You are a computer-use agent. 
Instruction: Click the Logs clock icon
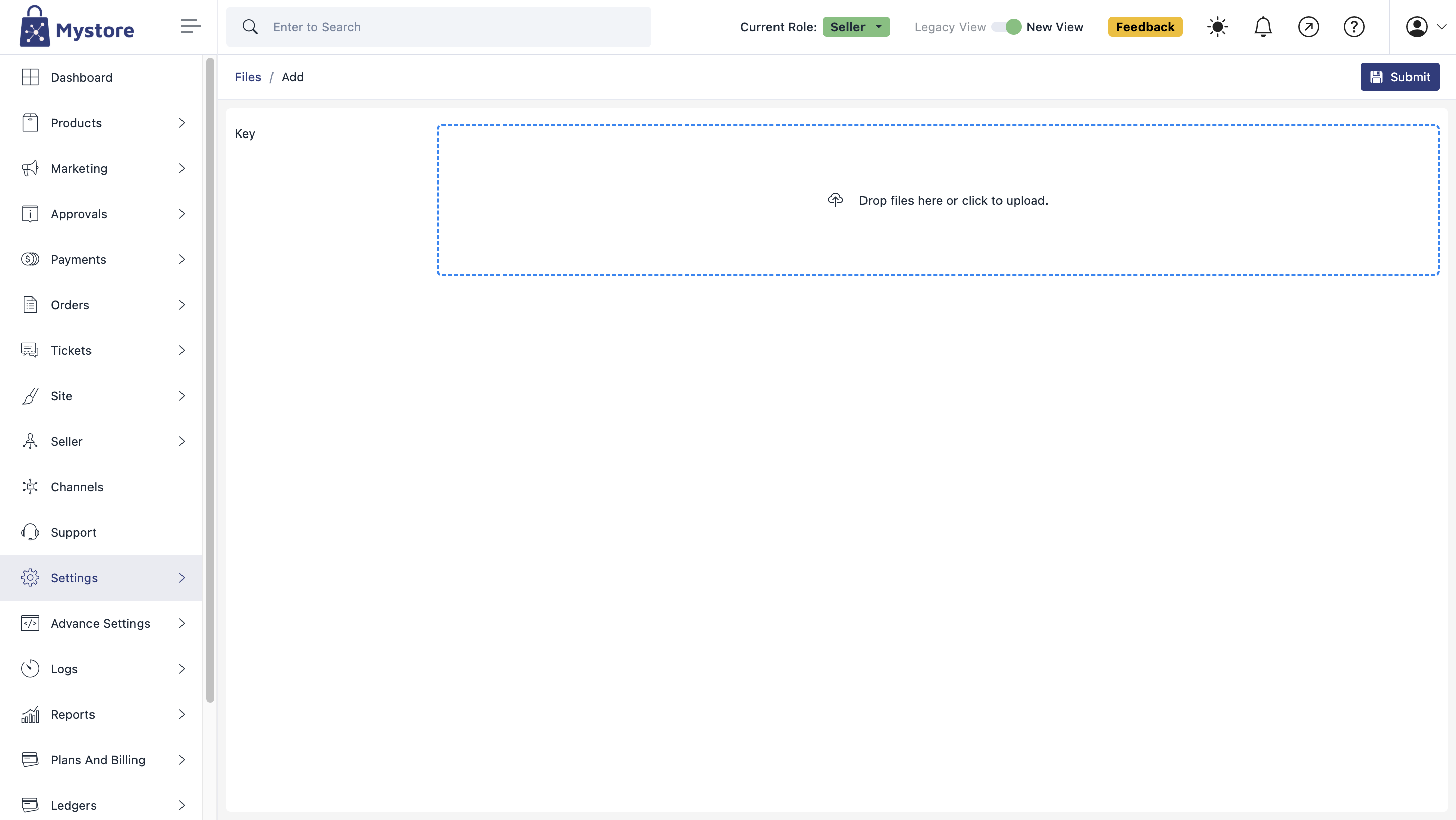(30, 668)
